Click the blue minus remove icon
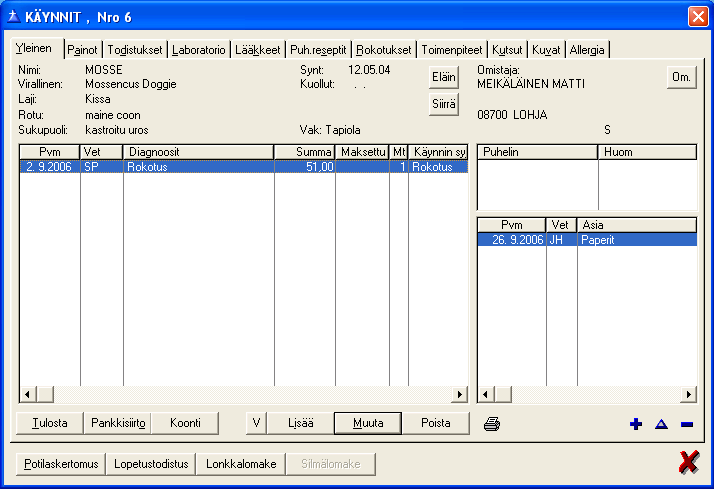The width and height of the screenshot is (714, 489). [687, 424]
